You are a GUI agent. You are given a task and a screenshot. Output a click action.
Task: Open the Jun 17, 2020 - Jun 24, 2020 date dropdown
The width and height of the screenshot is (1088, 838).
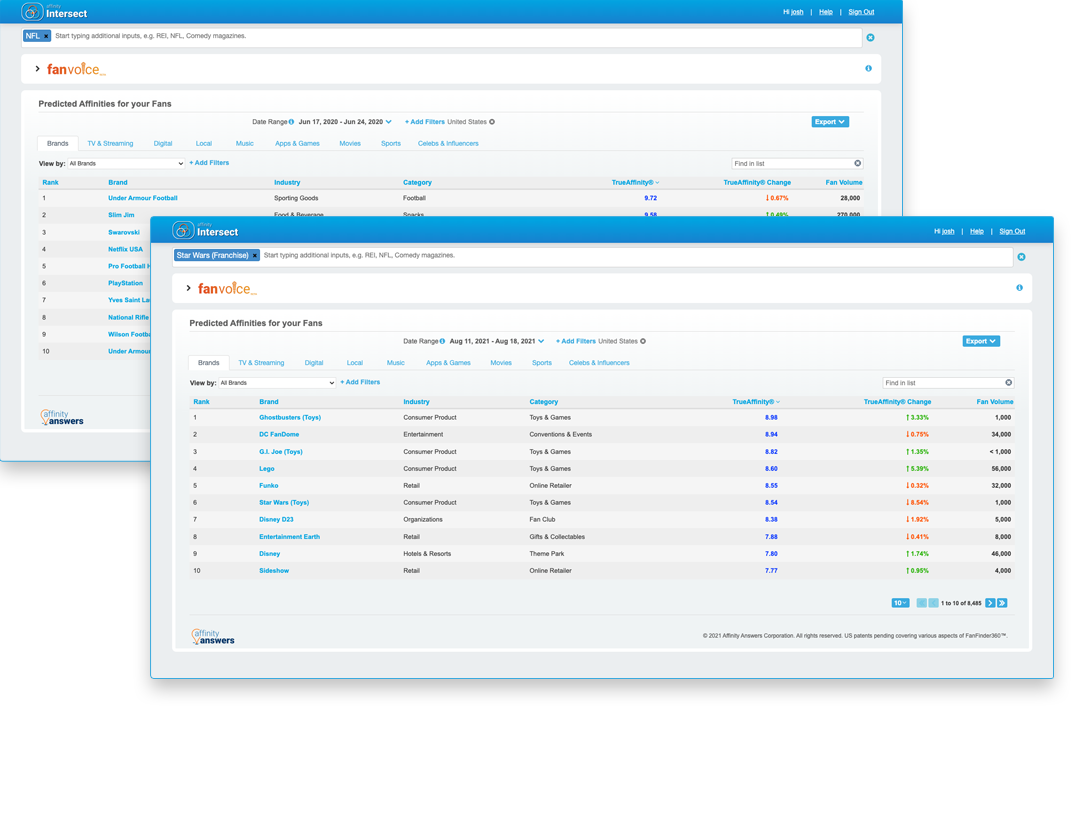[x=345, y=122]
